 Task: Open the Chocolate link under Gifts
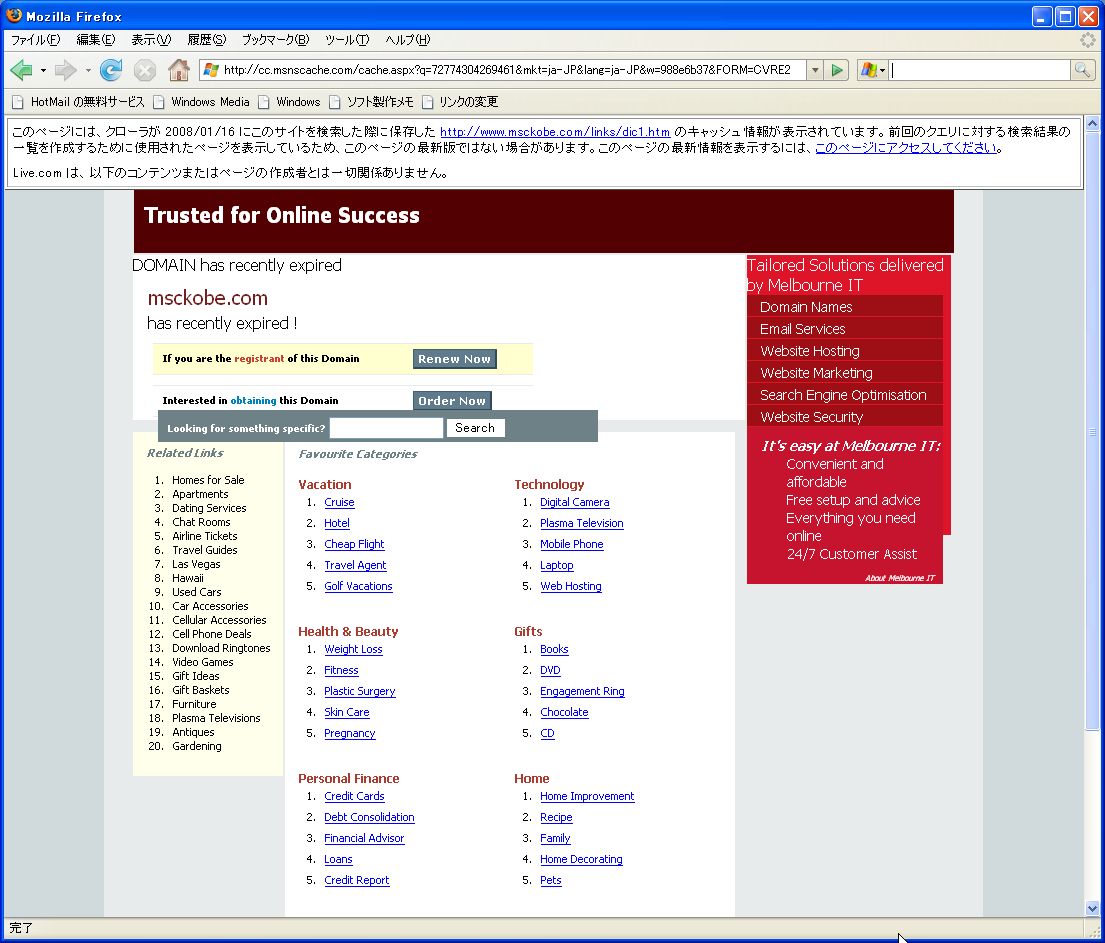564,713
